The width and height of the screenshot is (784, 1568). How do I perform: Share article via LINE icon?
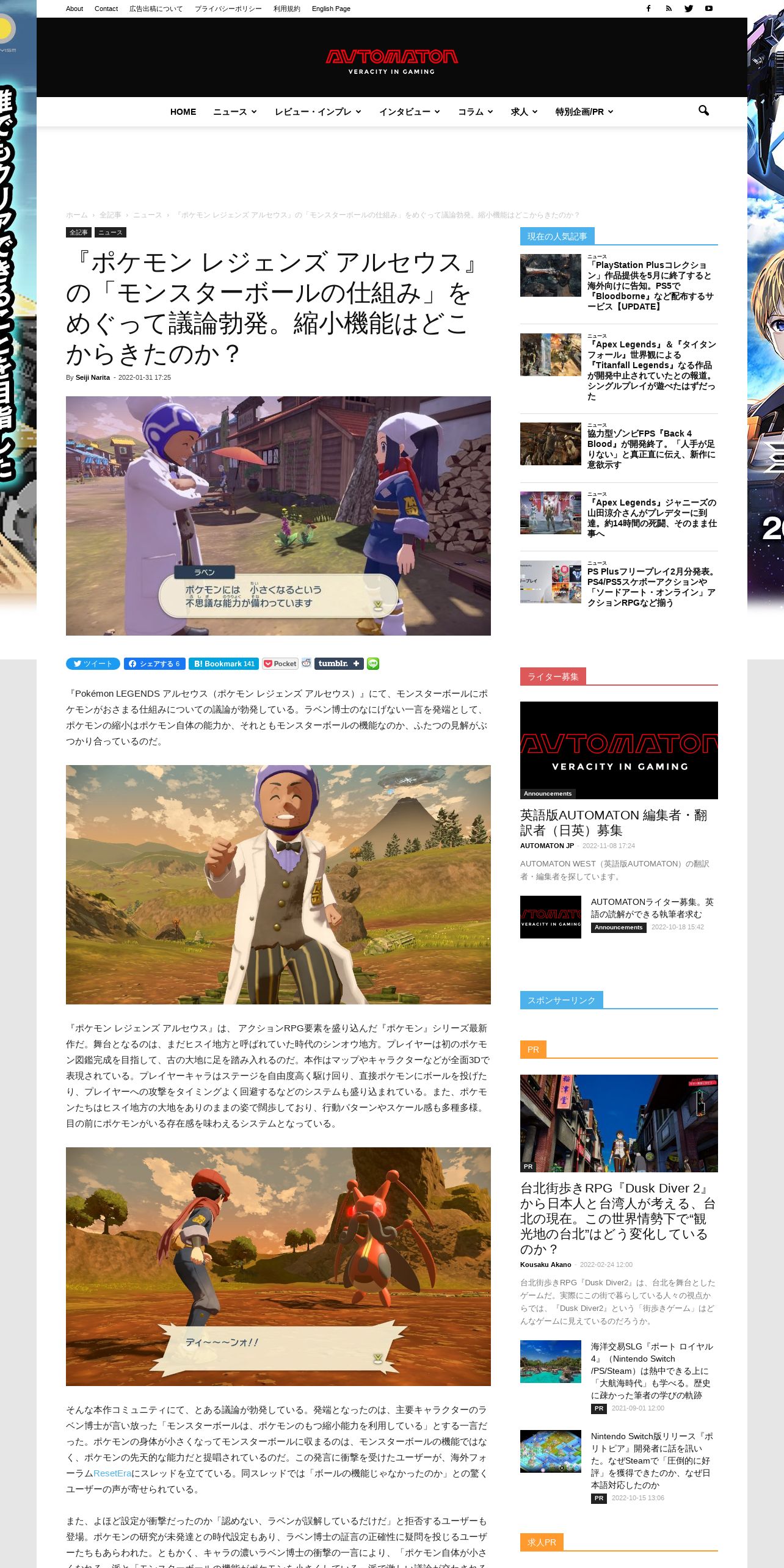pos(373,664)
